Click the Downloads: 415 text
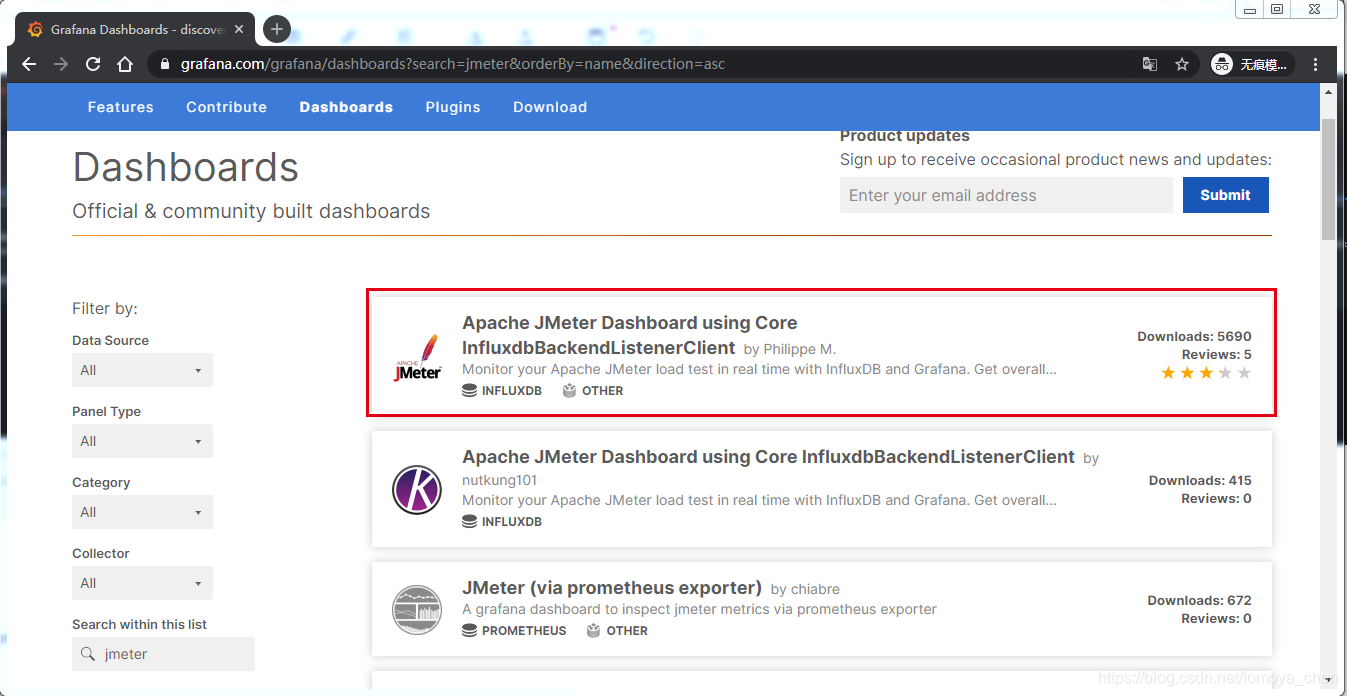 (x=1200, y=480)
